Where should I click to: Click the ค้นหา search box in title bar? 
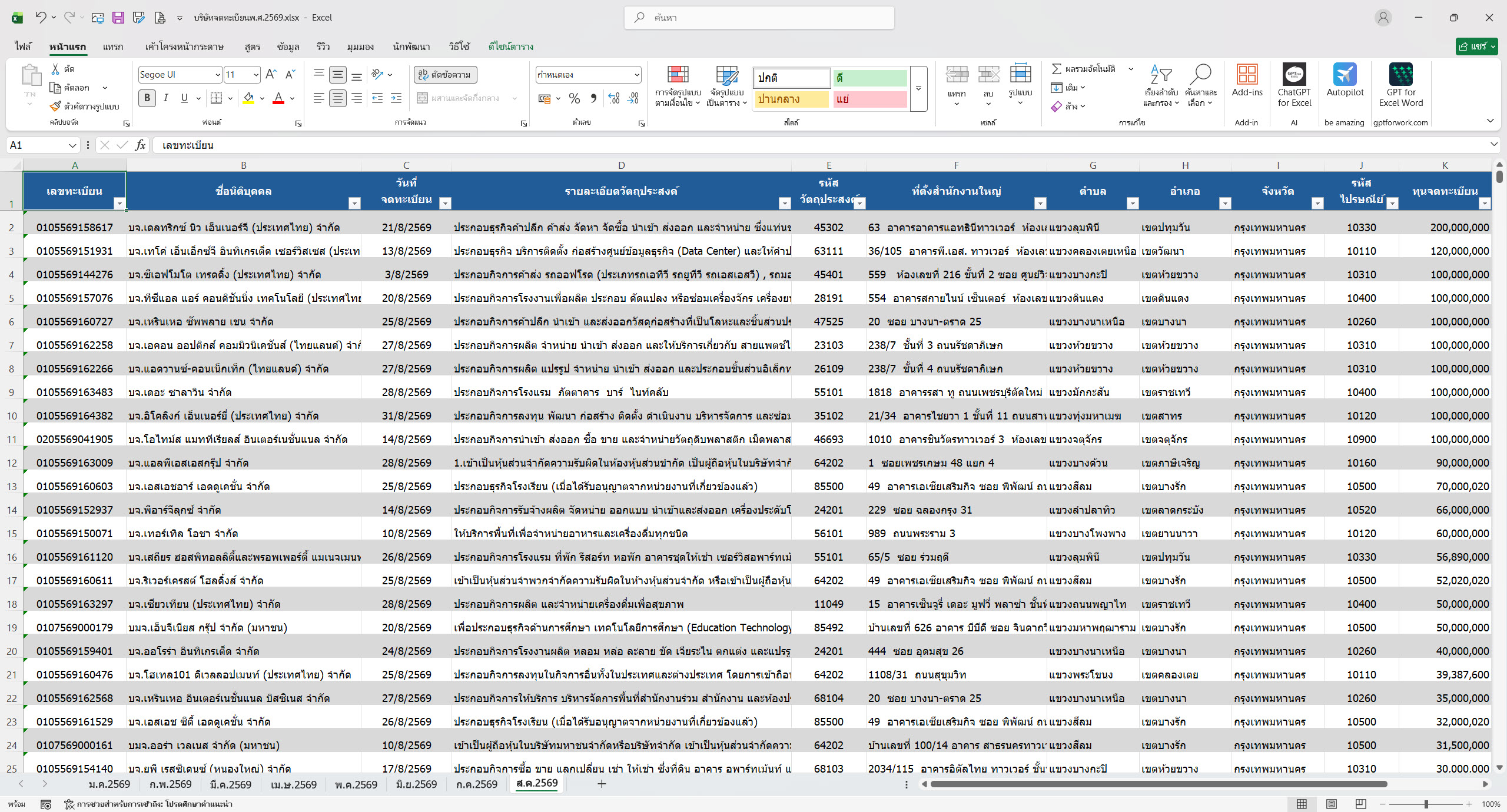click(x=759, y=18)
